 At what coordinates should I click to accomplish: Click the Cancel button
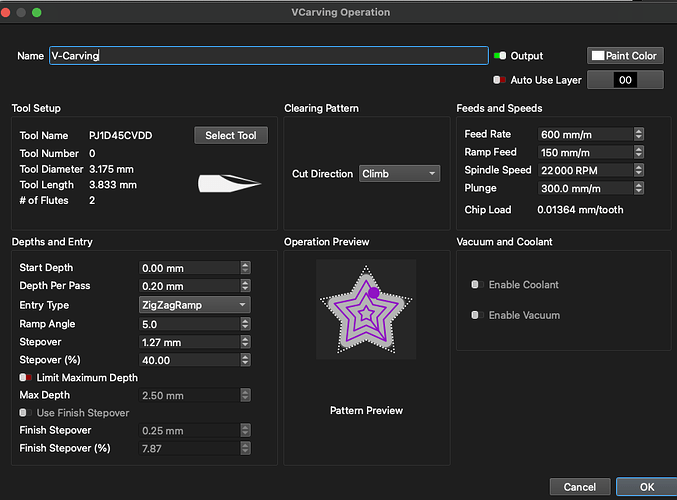pos(580,487)
